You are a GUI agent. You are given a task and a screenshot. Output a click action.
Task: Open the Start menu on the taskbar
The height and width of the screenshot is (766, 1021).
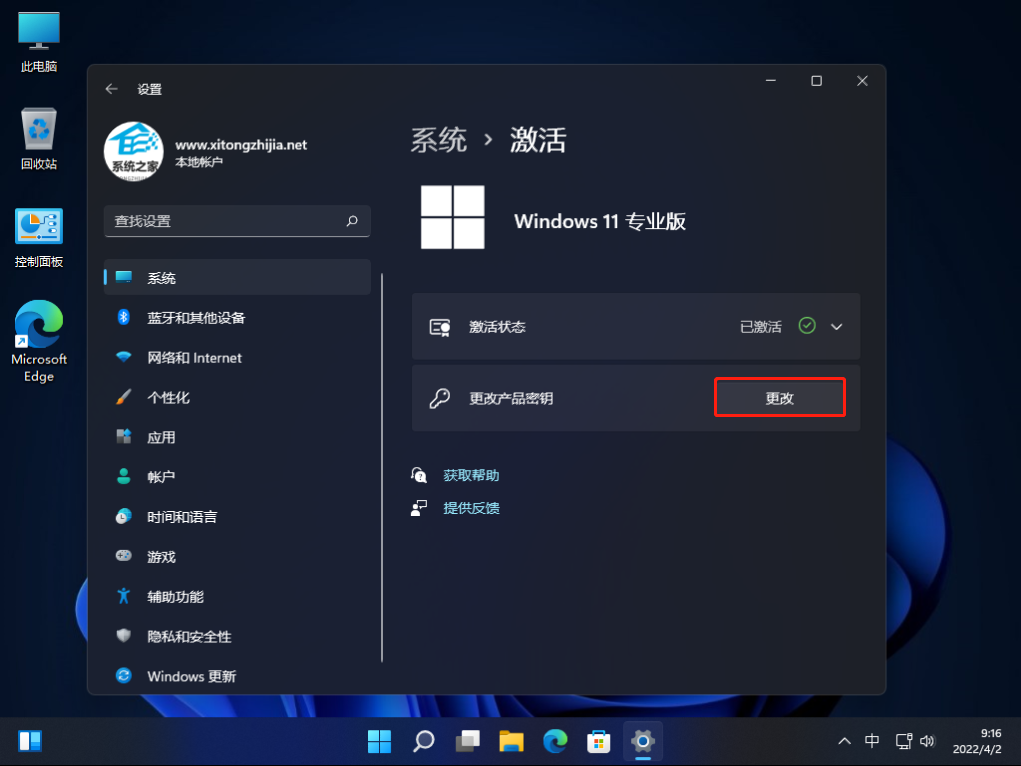coord(379,741)
